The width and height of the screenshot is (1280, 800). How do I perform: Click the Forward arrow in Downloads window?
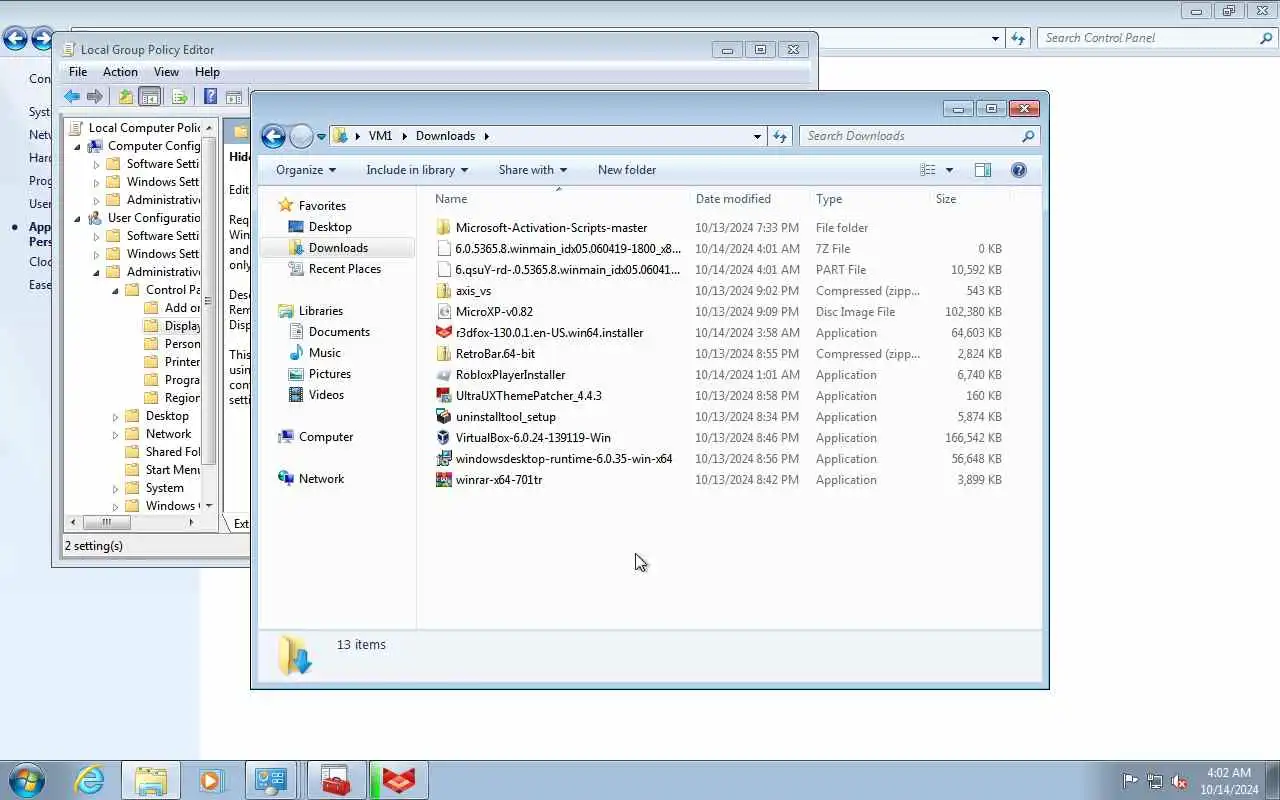pos(301,137)
